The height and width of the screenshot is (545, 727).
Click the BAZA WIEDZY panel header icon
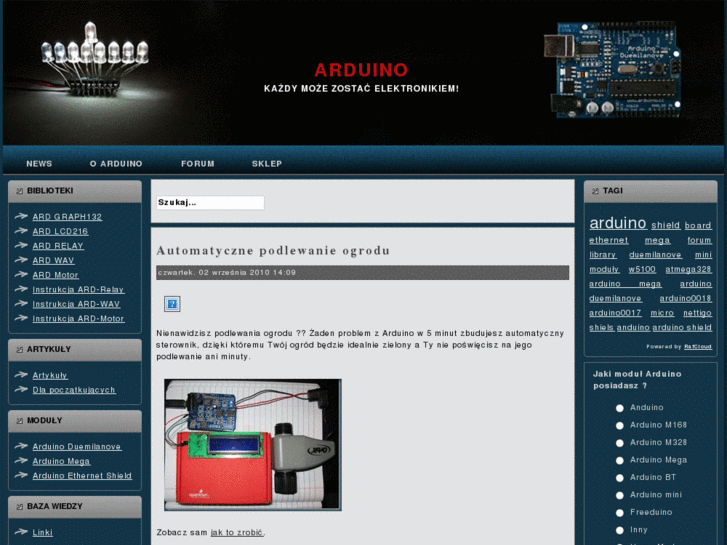19,507
